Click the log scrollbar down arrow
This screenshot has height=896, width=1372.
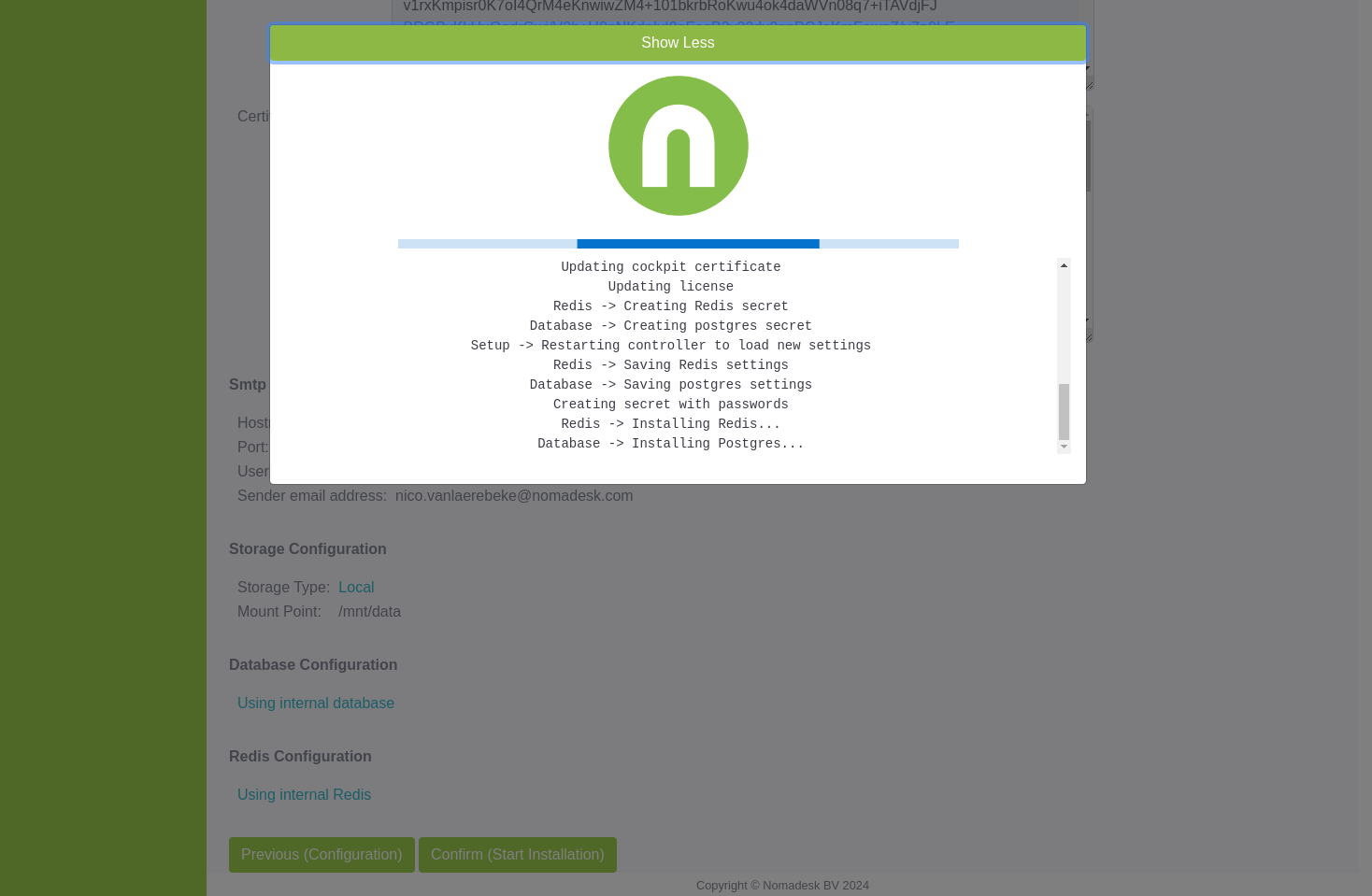(x=1064, y=447)
